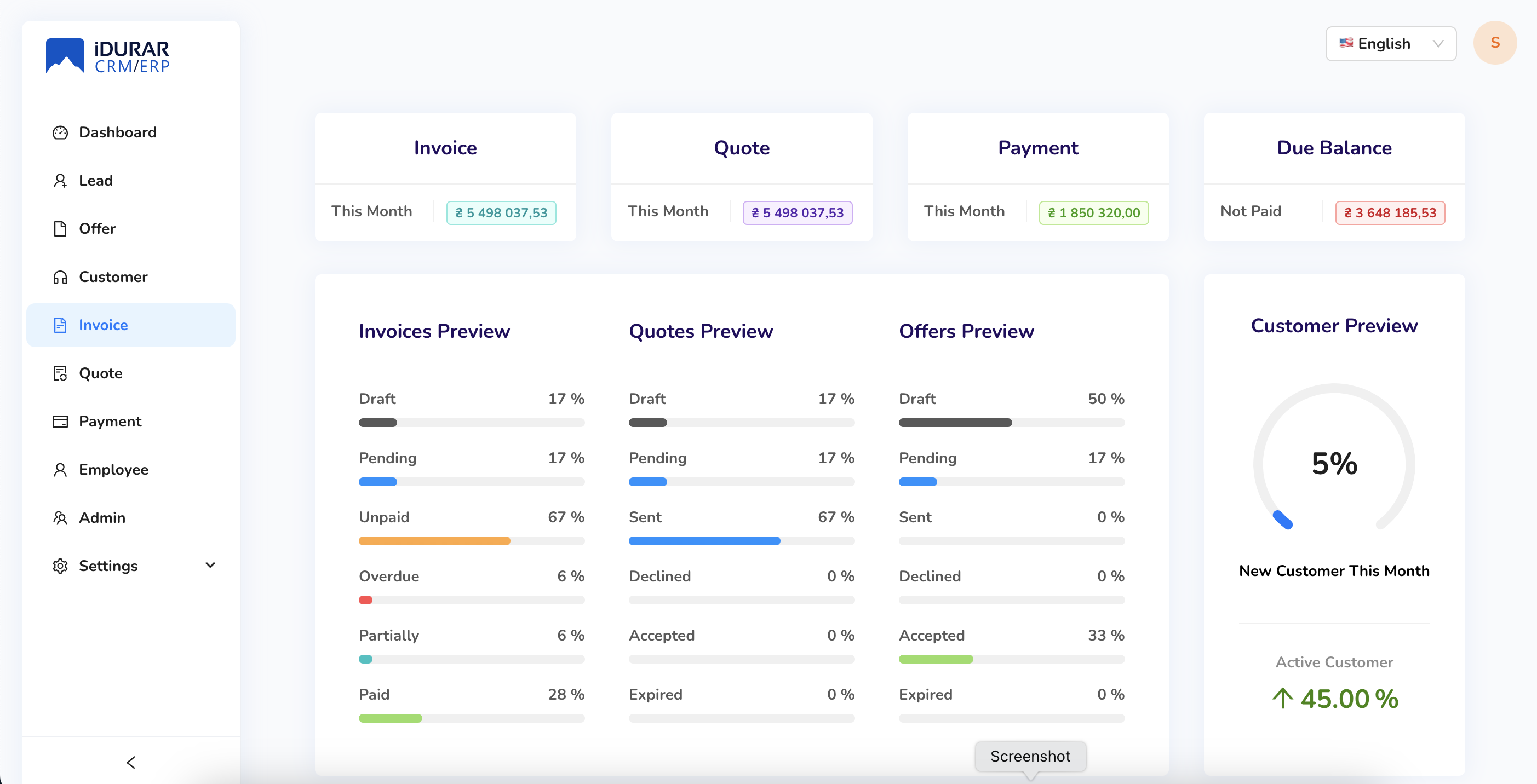
Task: Click the Admin user icon
Action: pos(60,517)
